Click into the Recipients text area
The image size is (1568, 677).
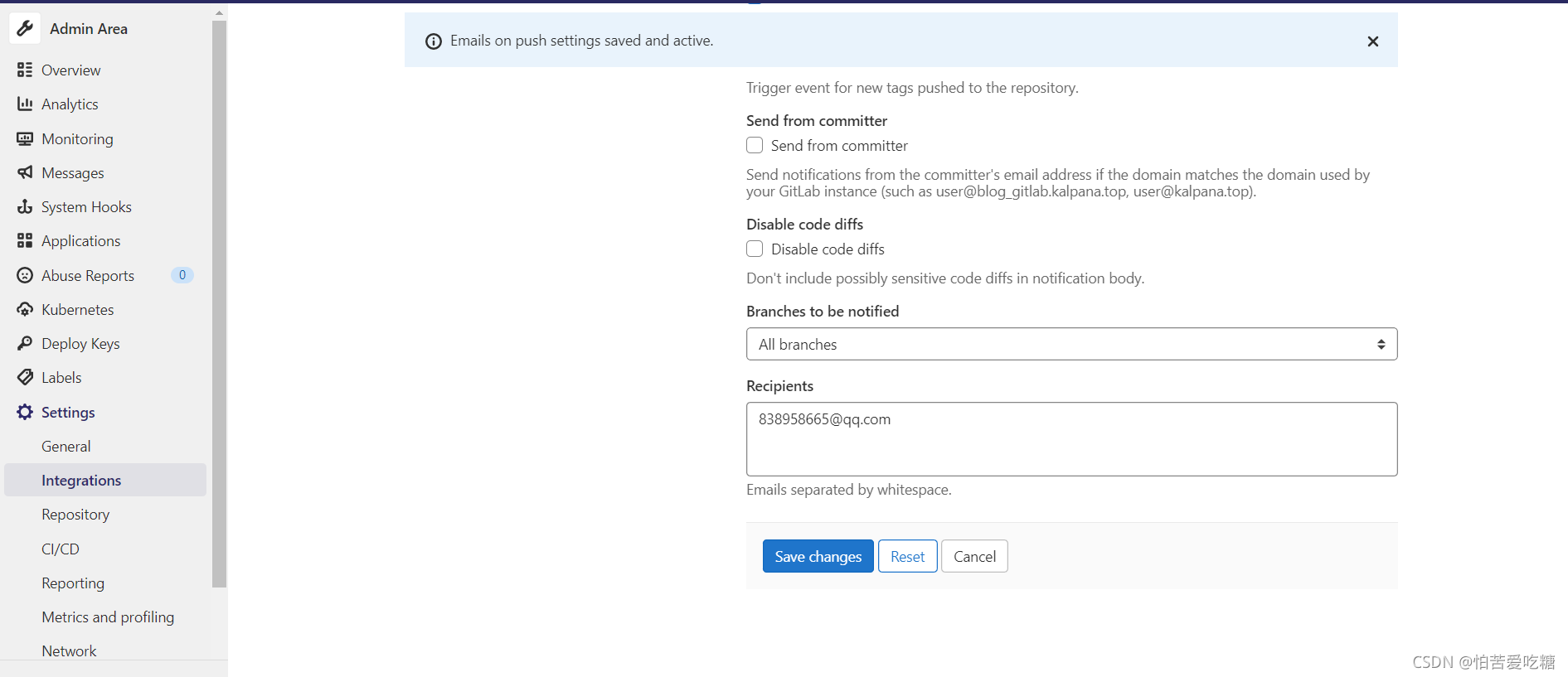coord(1071,439)
